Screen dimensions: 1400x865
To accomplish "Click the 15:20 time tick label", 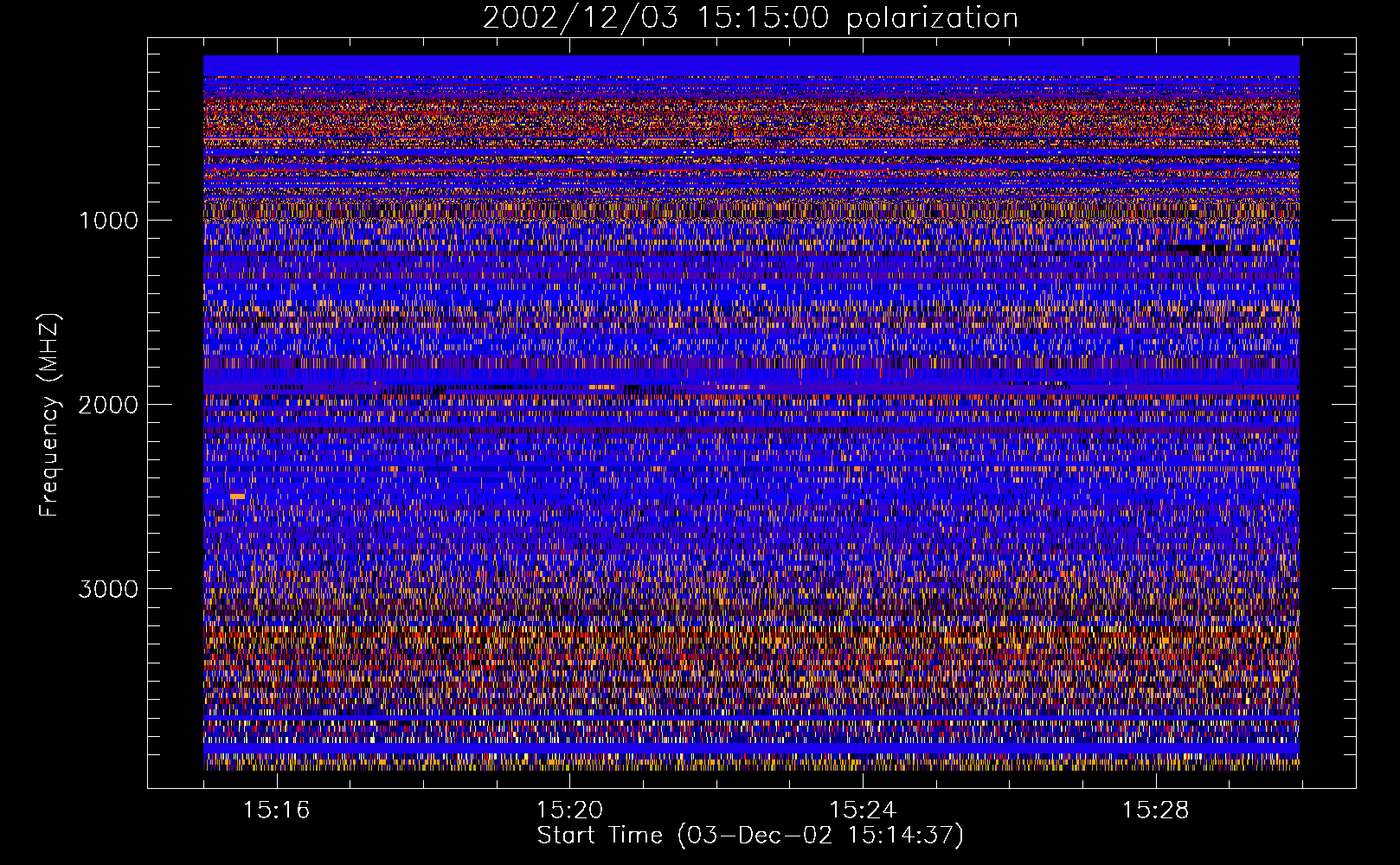I will pyautogui.click(x=569, y=811).
